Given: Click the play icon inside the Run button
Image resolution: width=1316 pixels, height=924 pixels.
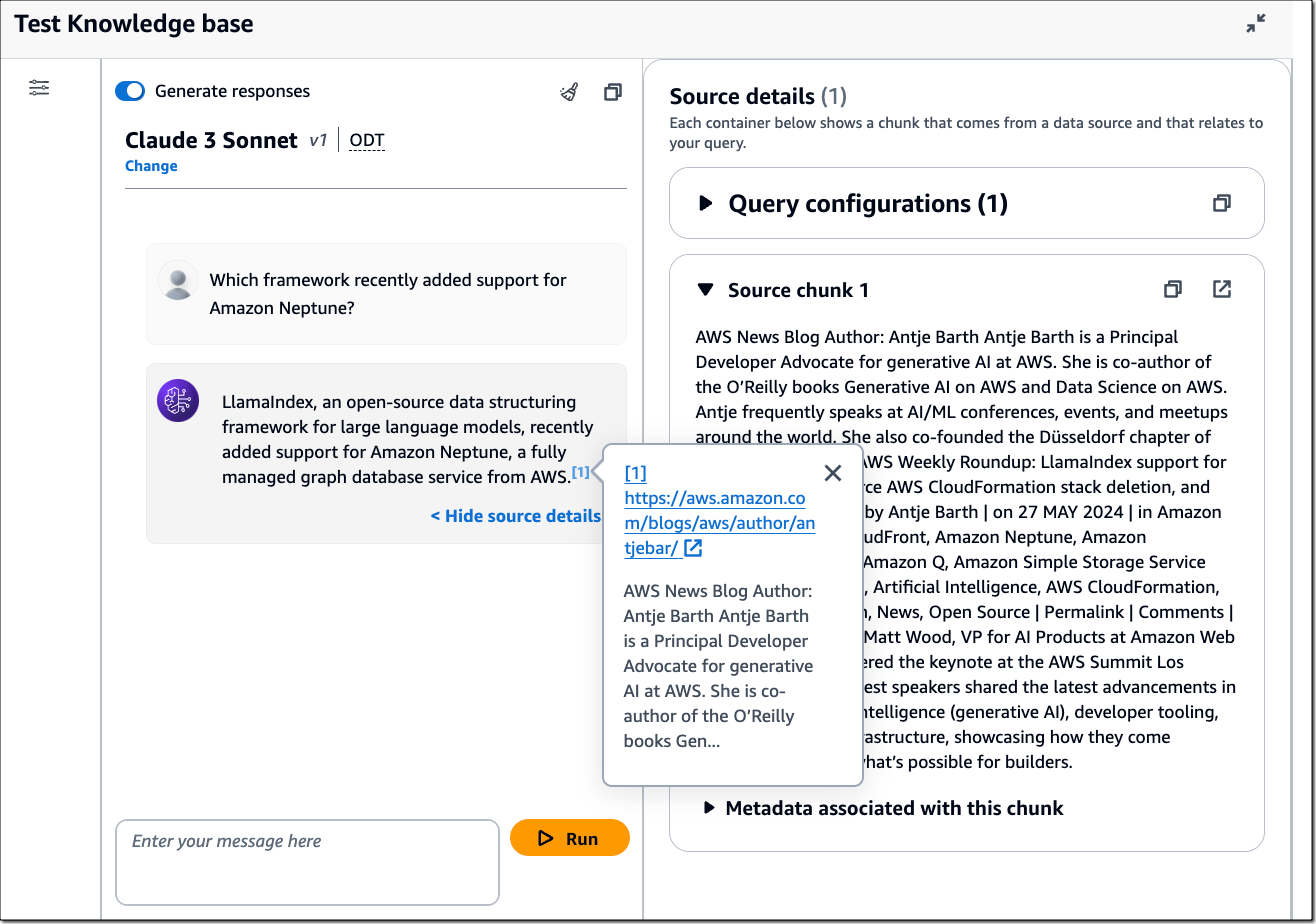Looking at the screenshot, I should point(547,837).
